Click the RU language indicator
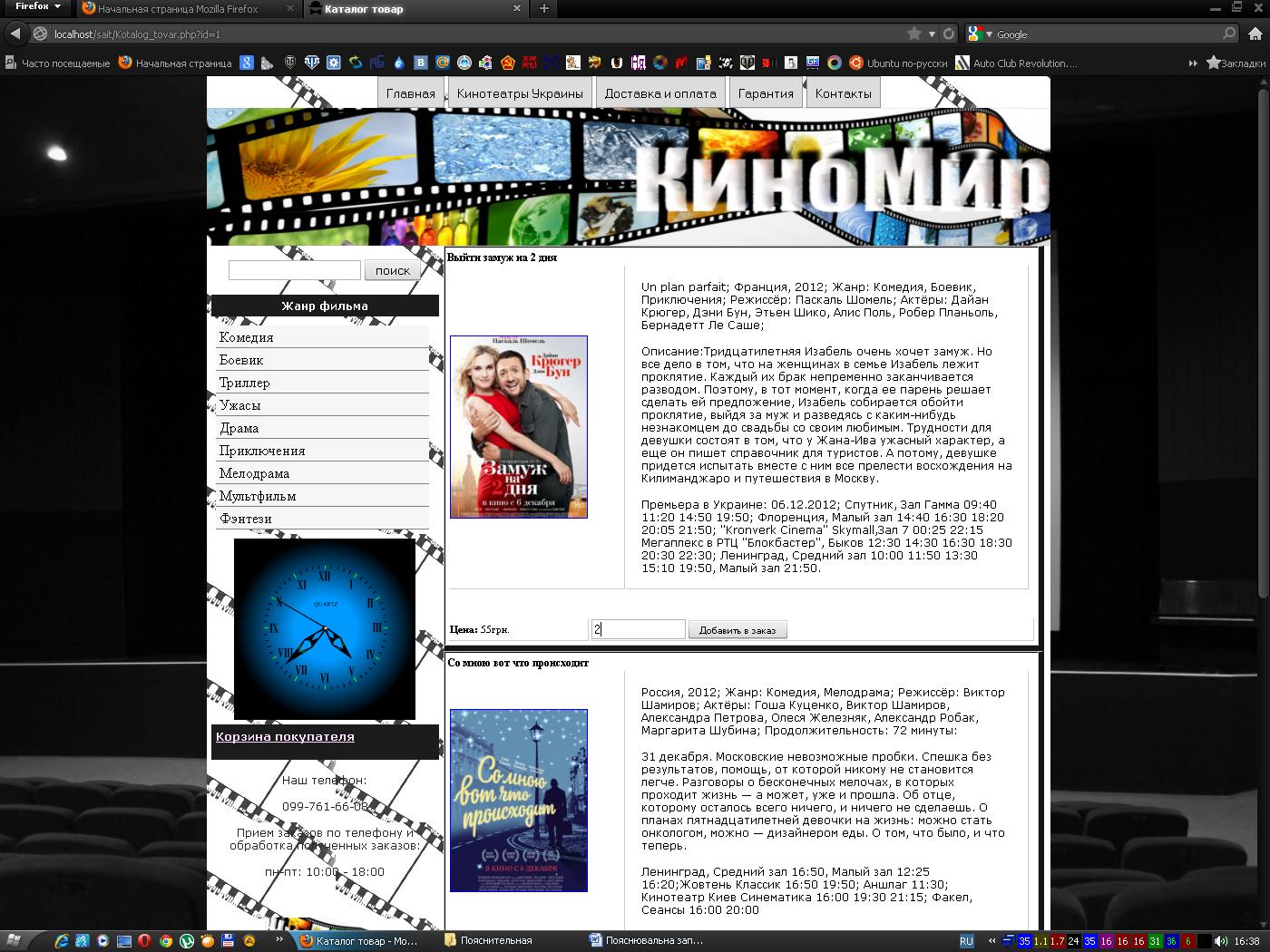Viewport: 1270px width, 952px height. click(966, 941)
